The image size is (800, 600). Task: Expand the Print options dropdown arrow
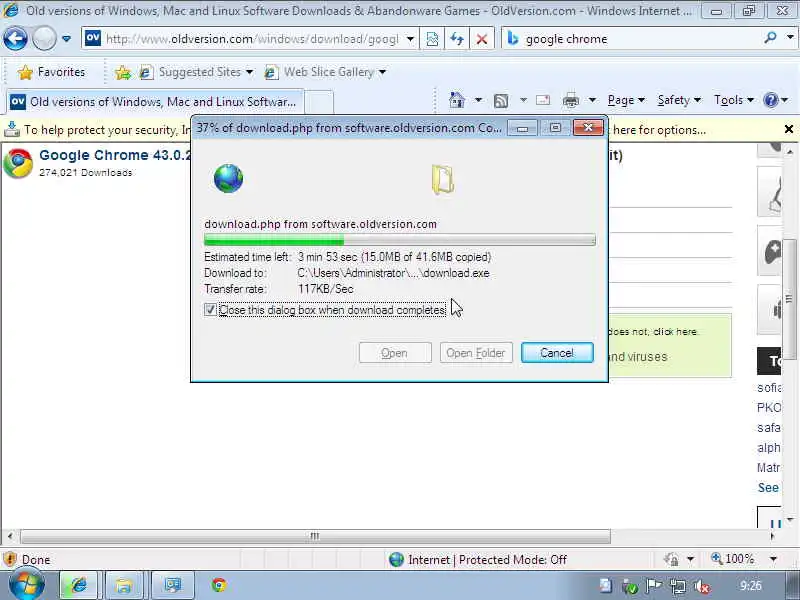pos(592,100)
